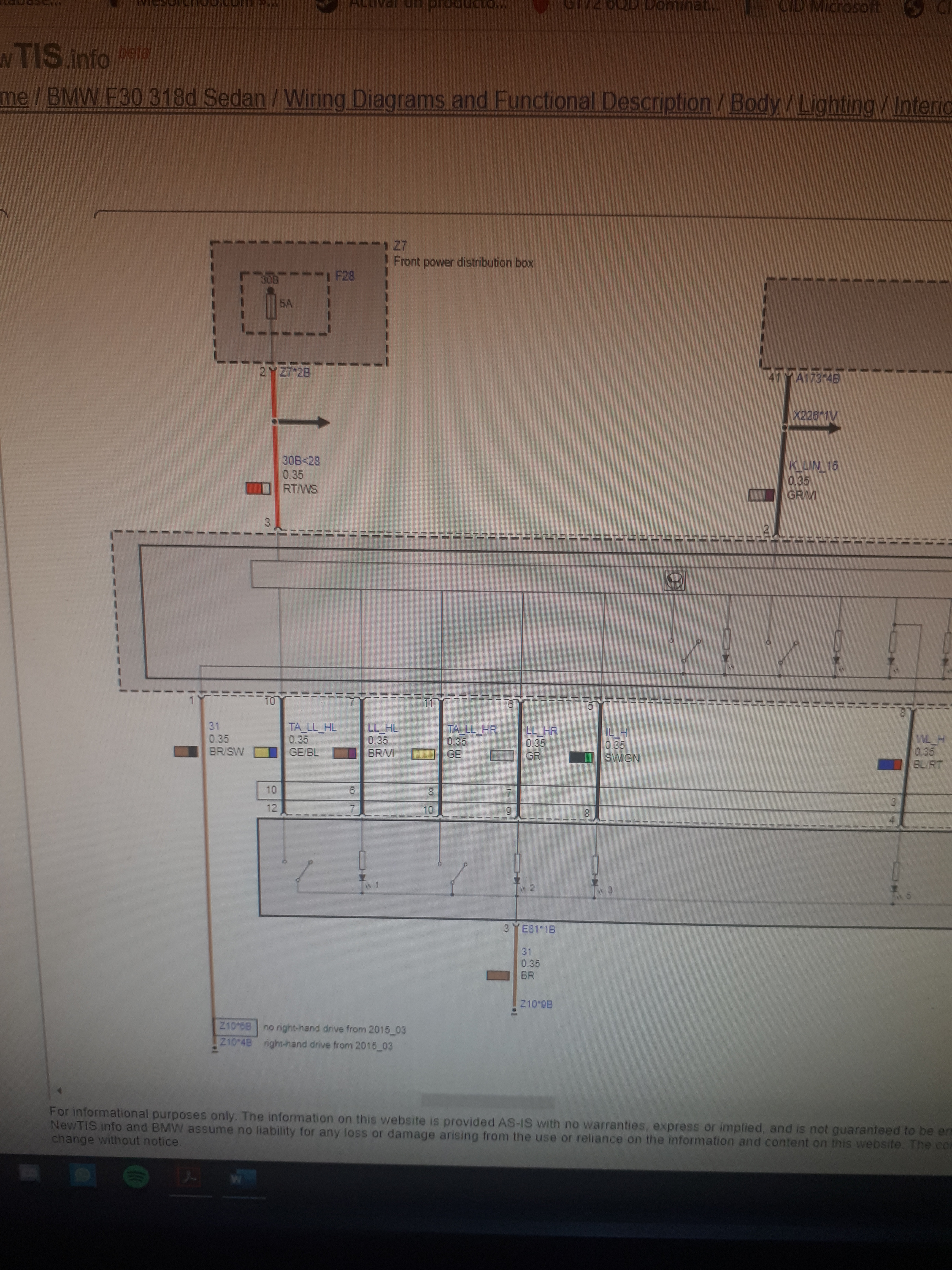Click the E81*1B connector label
Screen dimensions: 952x1270
click(538, 929)
